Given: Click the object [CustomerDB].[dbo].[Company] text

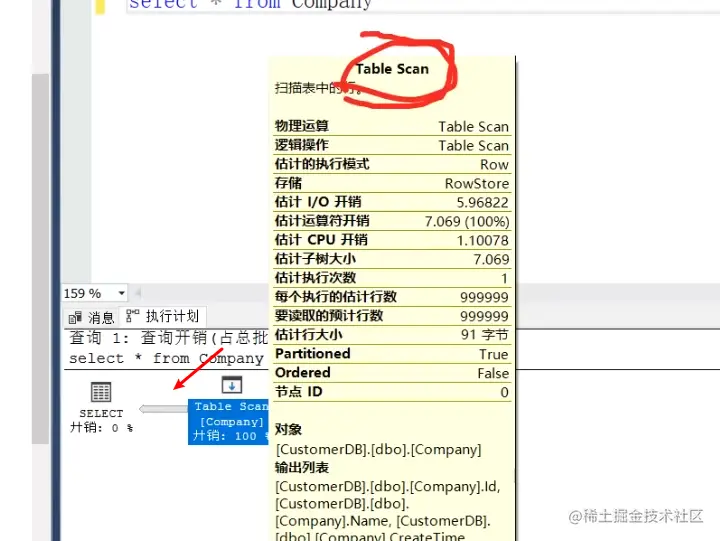Looking at the screenshot, I should (x=378, y=449).
